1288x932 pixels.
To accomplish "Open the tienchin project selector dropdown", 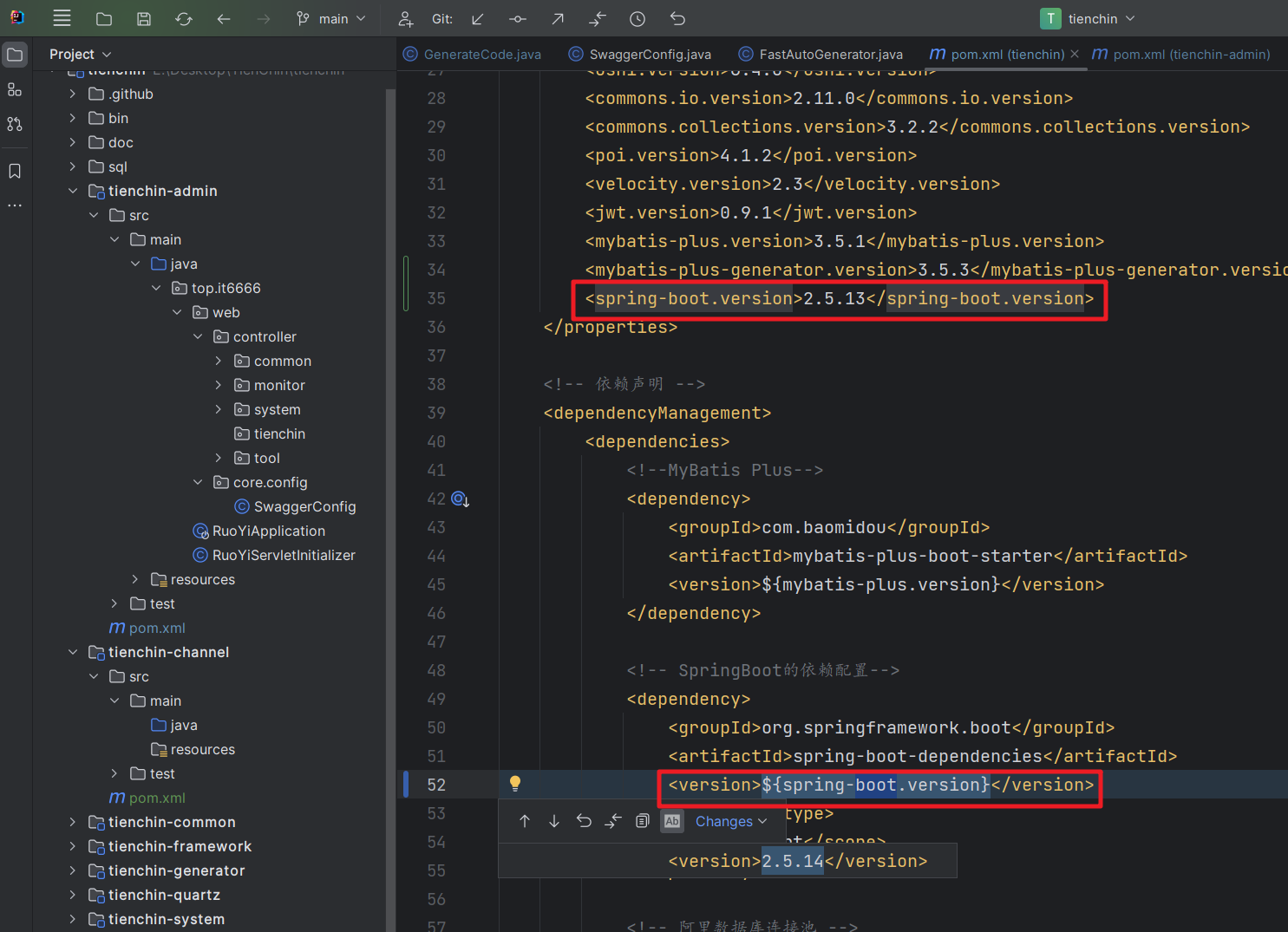I will click(1088, 18).
